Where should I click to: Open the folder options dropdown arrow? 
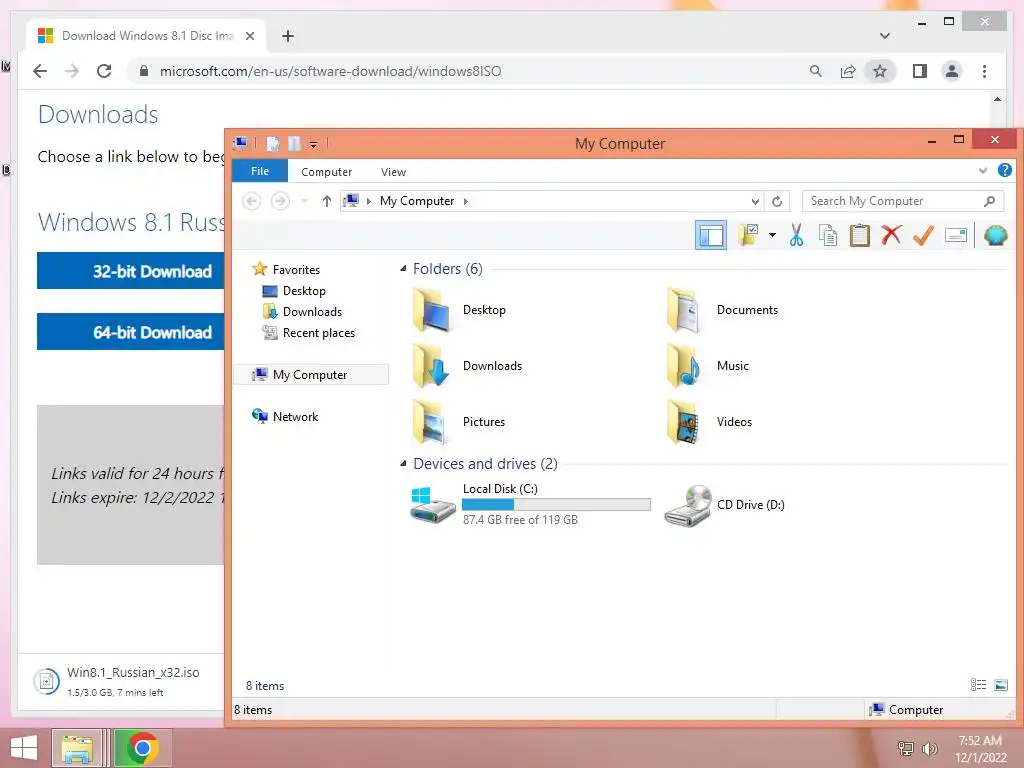click(x=772, y=234)
